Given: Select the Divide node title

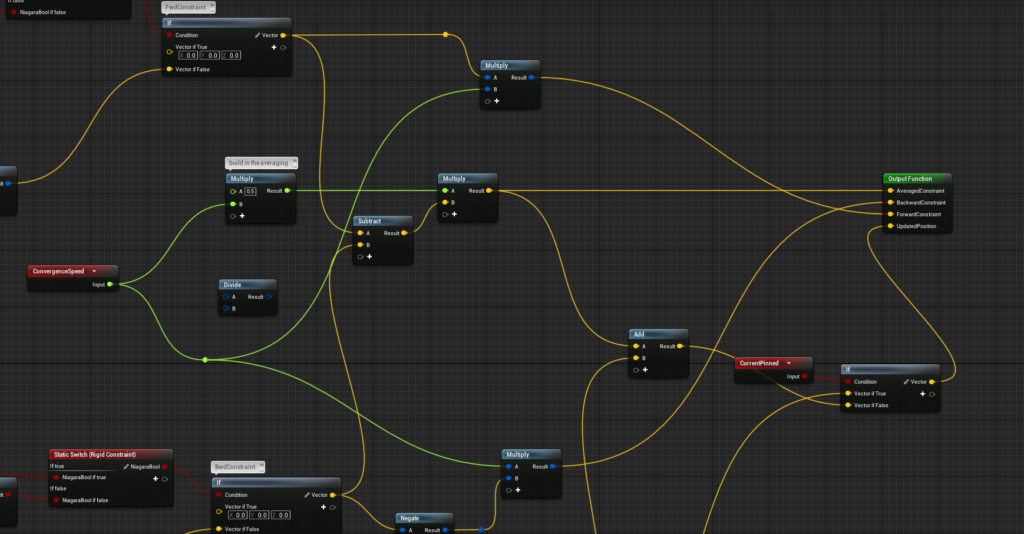Looking at the screenshot, I should pyautogui.click(x=232, y=285).
